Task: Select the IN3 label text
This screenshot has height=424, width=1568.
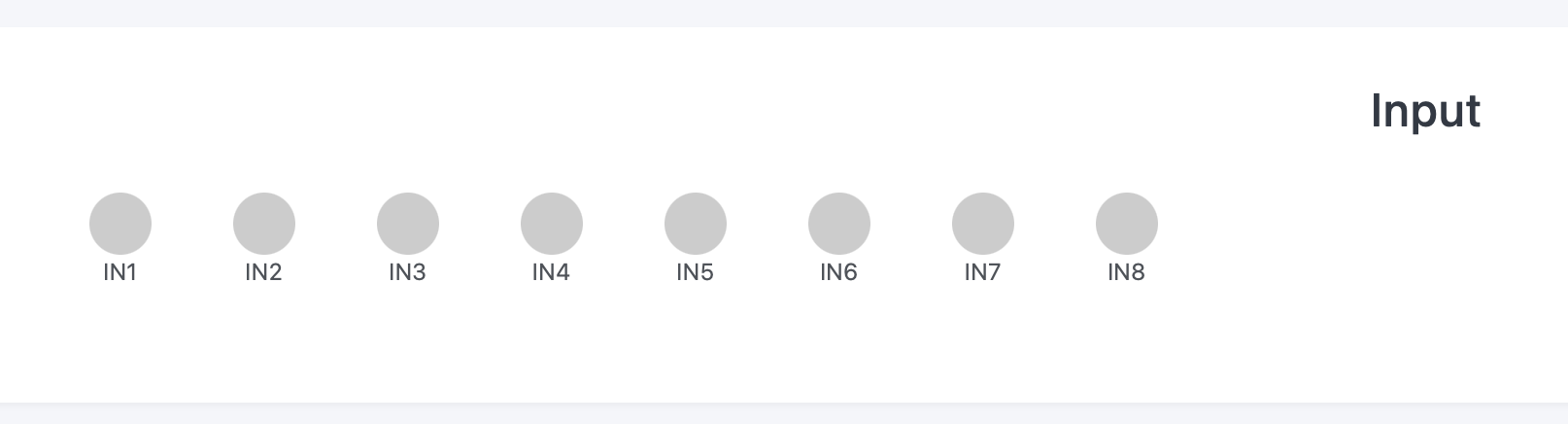Action: pyautogui.click(x=407, y=273)
